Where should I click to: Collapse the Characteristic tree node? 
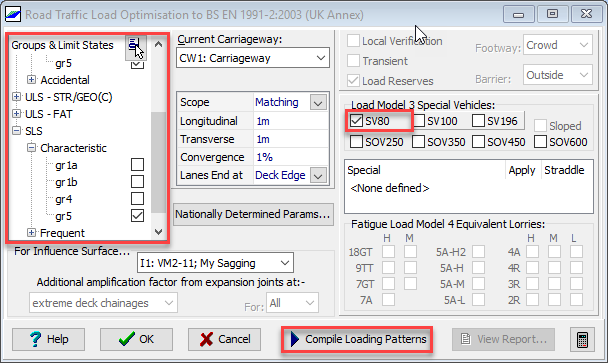[31, 148]
